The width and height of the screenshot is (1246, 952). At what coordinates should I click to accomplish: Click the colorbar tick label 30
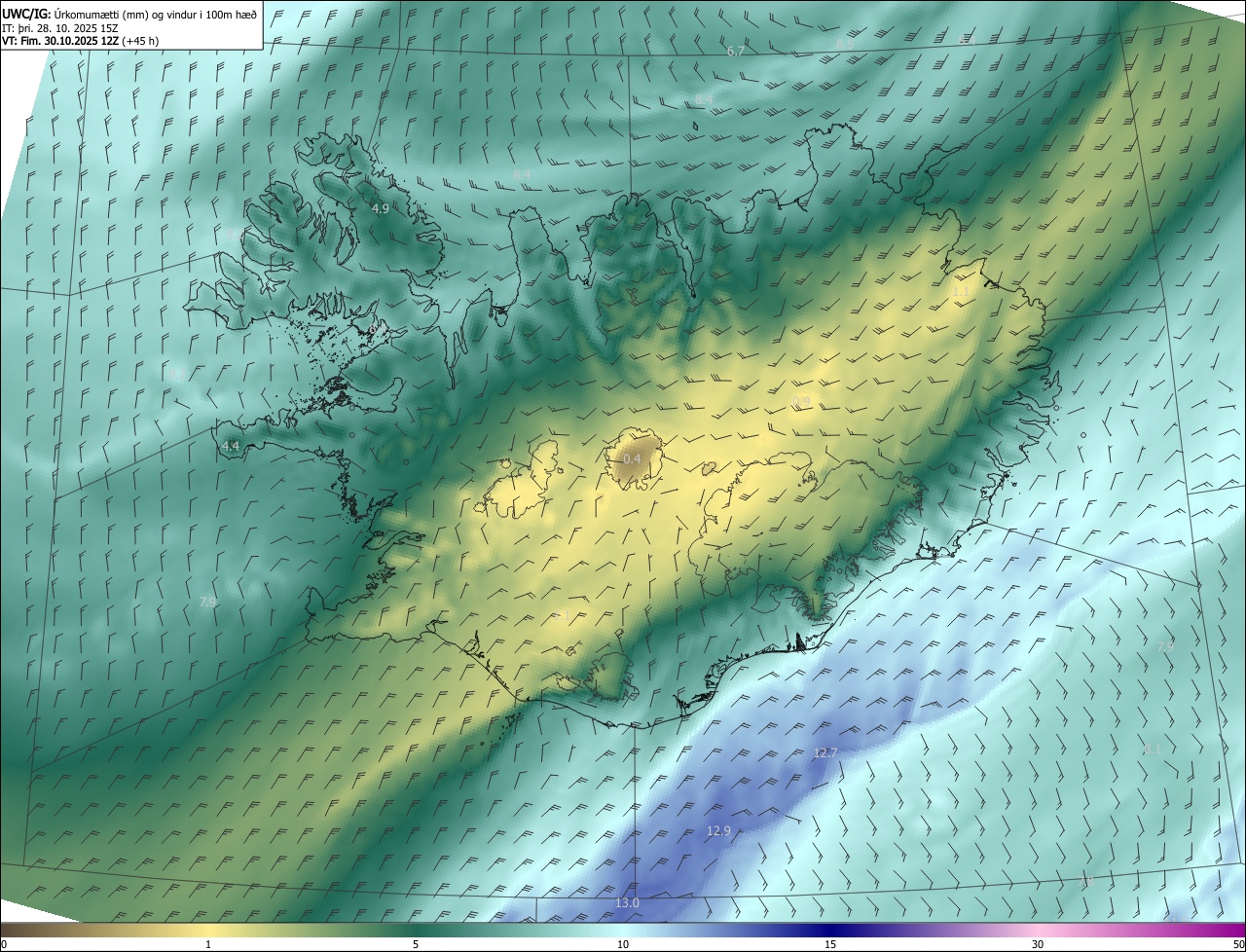pos(1038,944)
